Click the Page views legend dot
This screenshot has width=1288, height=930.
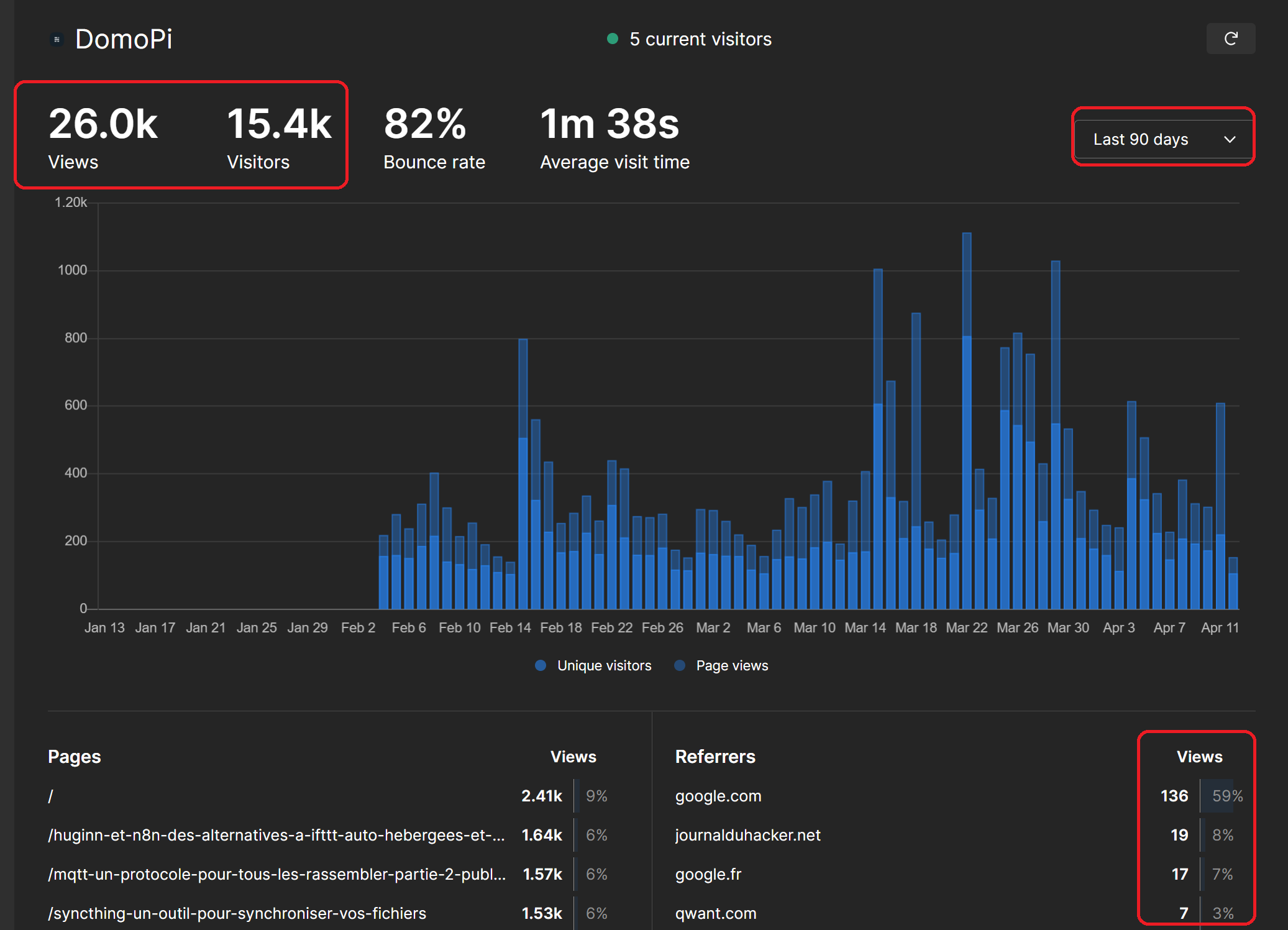click(679, 665)
